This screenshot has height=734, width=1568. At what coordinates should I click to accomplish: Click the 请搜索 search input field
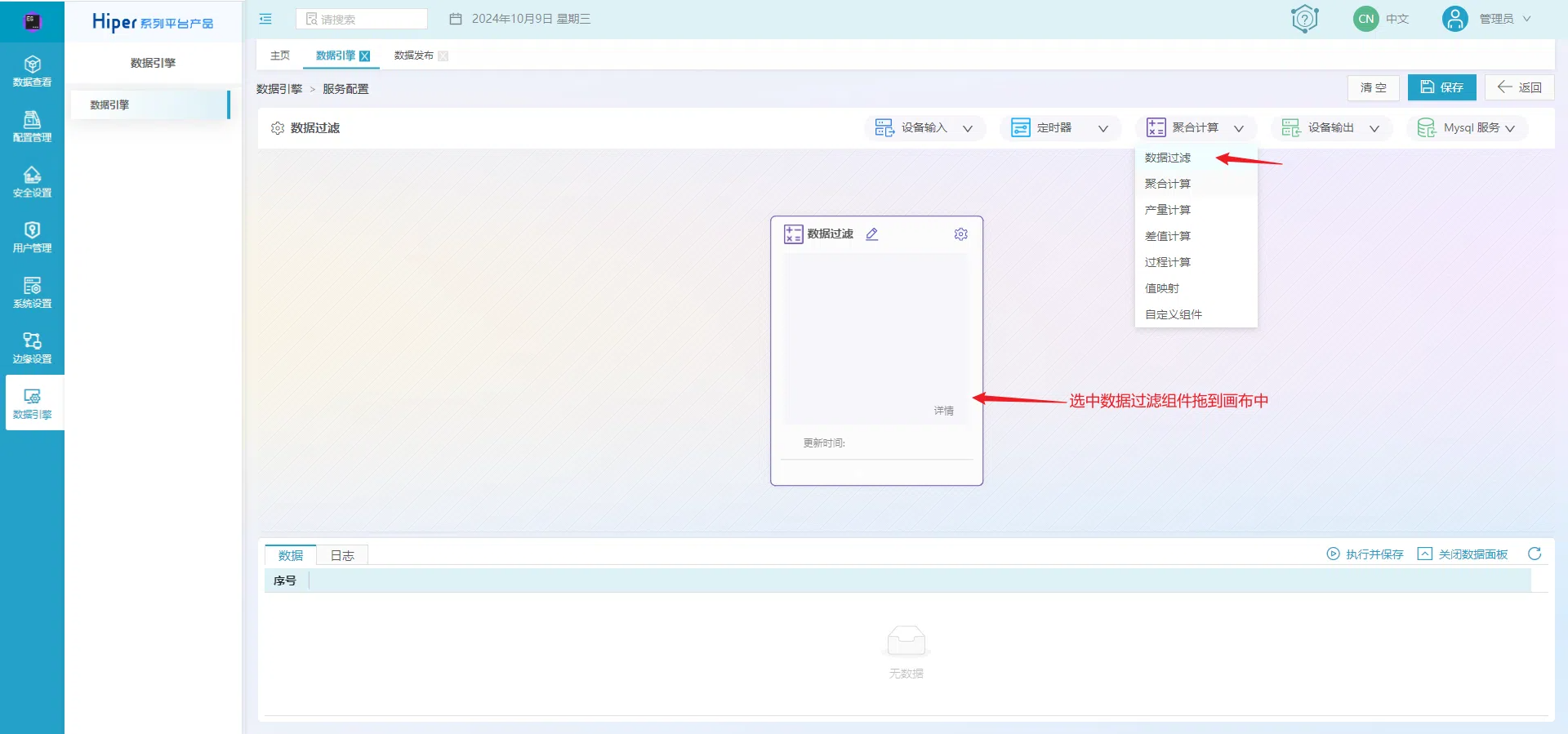tap(362, 19)
